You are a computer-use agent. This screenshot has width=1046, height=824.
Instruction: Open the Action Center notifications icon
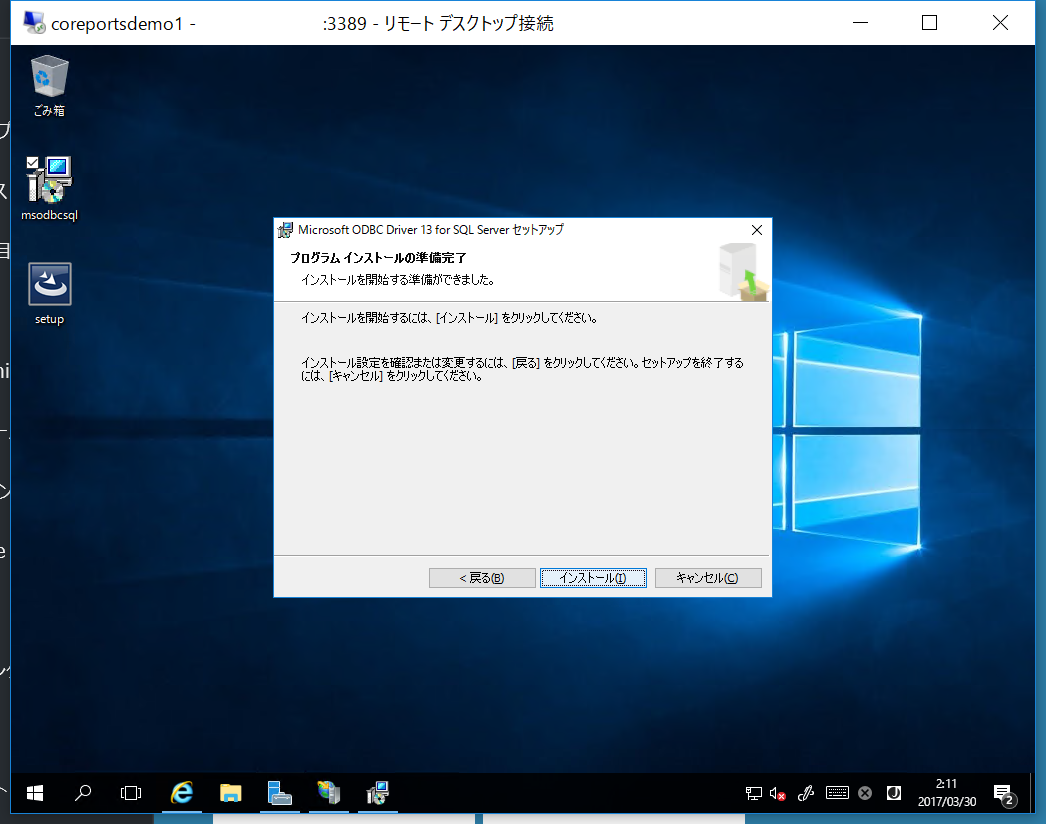click(x=1004, y=793)
